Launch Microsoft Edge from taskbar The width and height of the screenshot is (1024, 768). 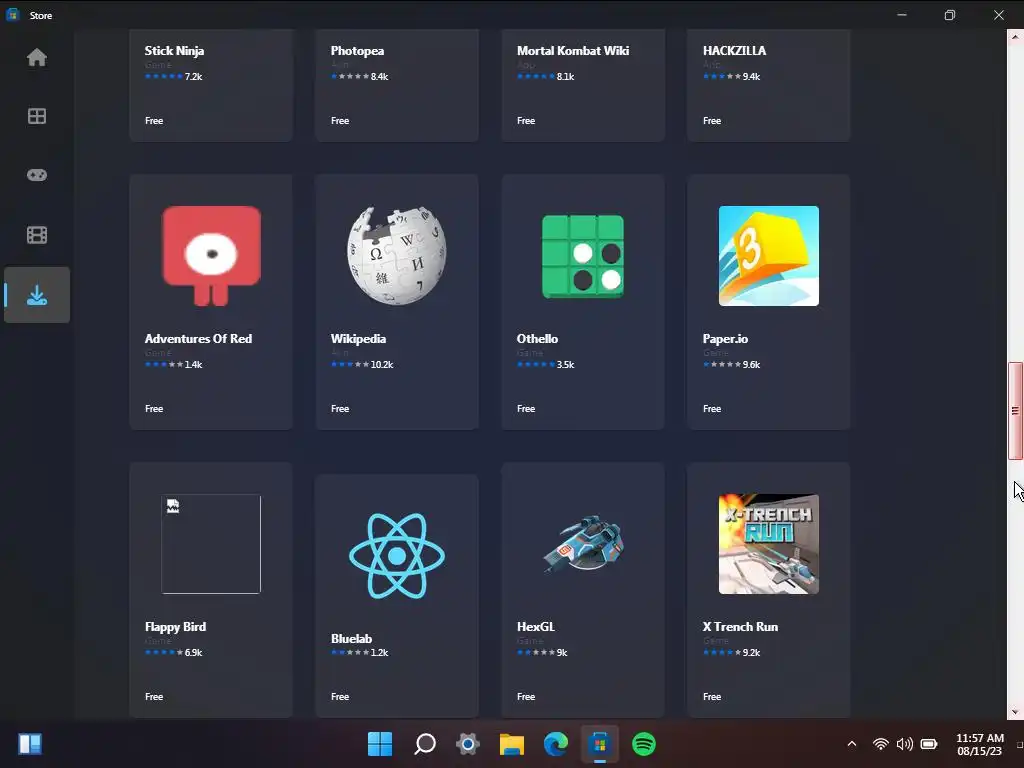(556, 744)
